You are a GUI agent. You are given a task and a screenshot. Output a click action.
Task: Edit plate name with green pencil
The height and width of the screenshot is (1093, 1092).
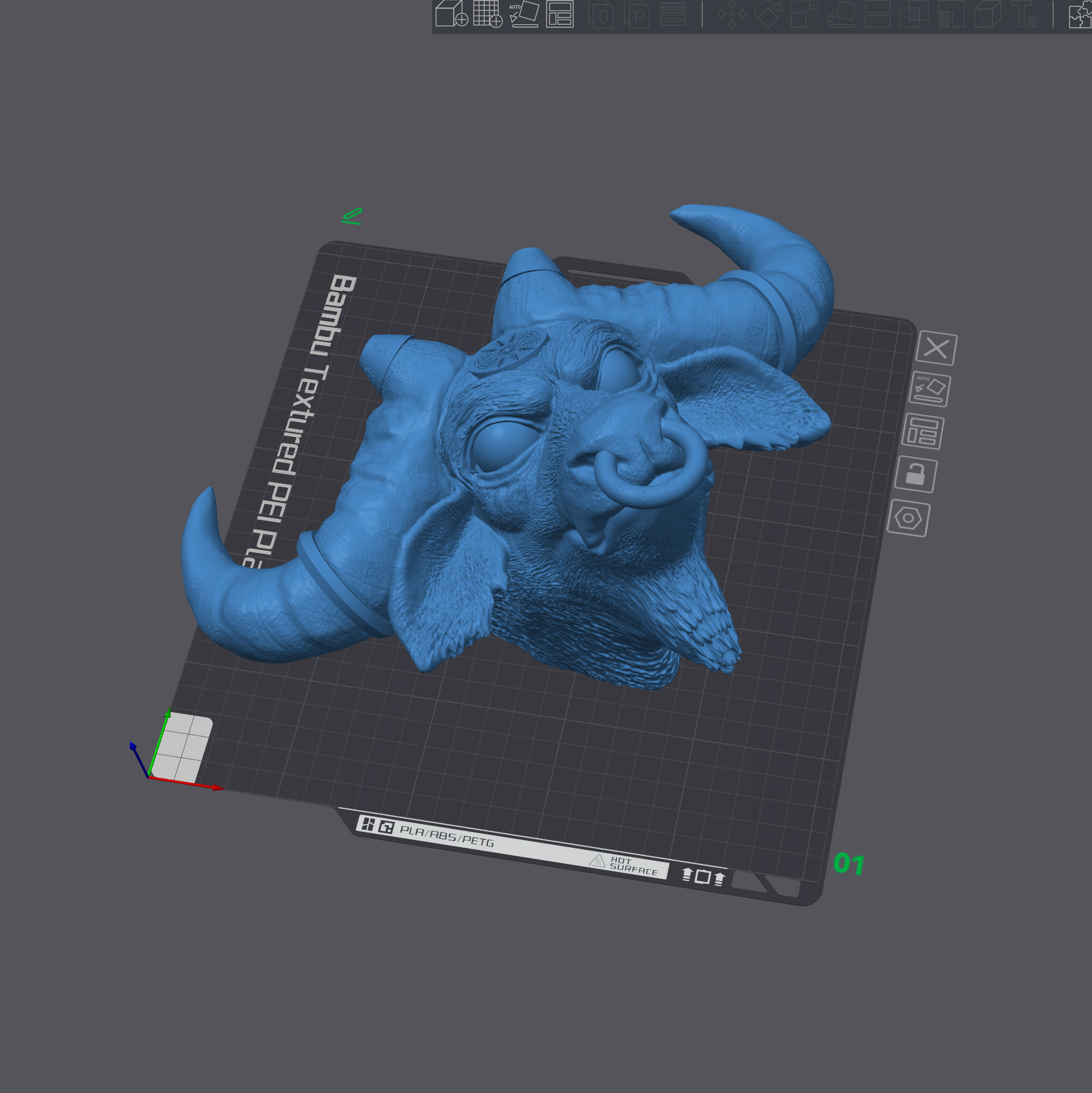pos(352,216)
